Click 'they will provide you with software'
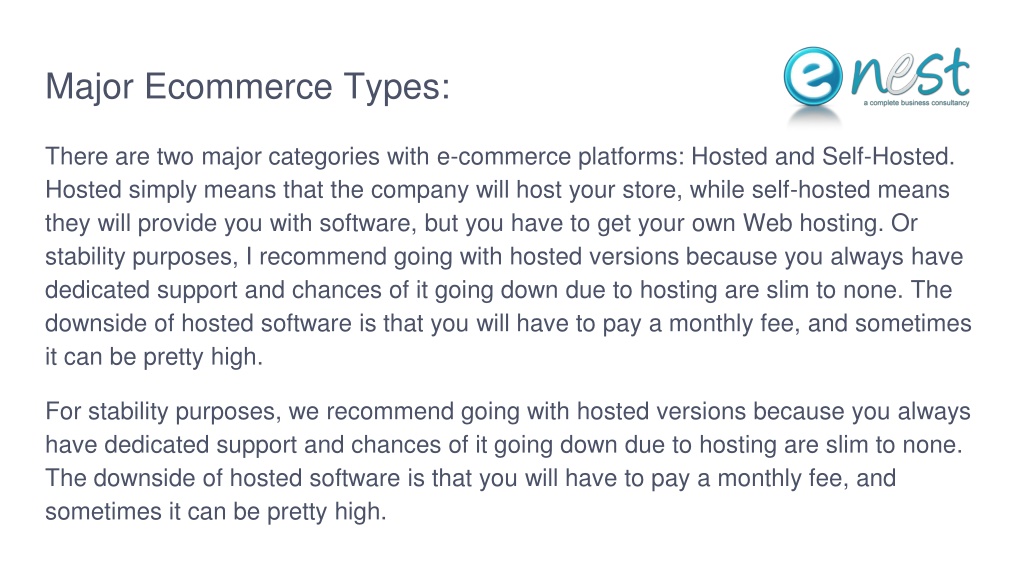 (231, 224)
